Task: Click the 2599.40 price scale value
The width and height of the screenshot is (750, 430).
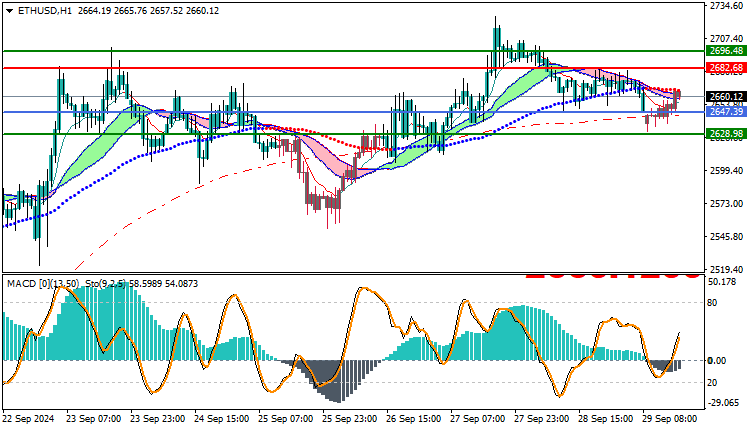Action: (726, 171)
